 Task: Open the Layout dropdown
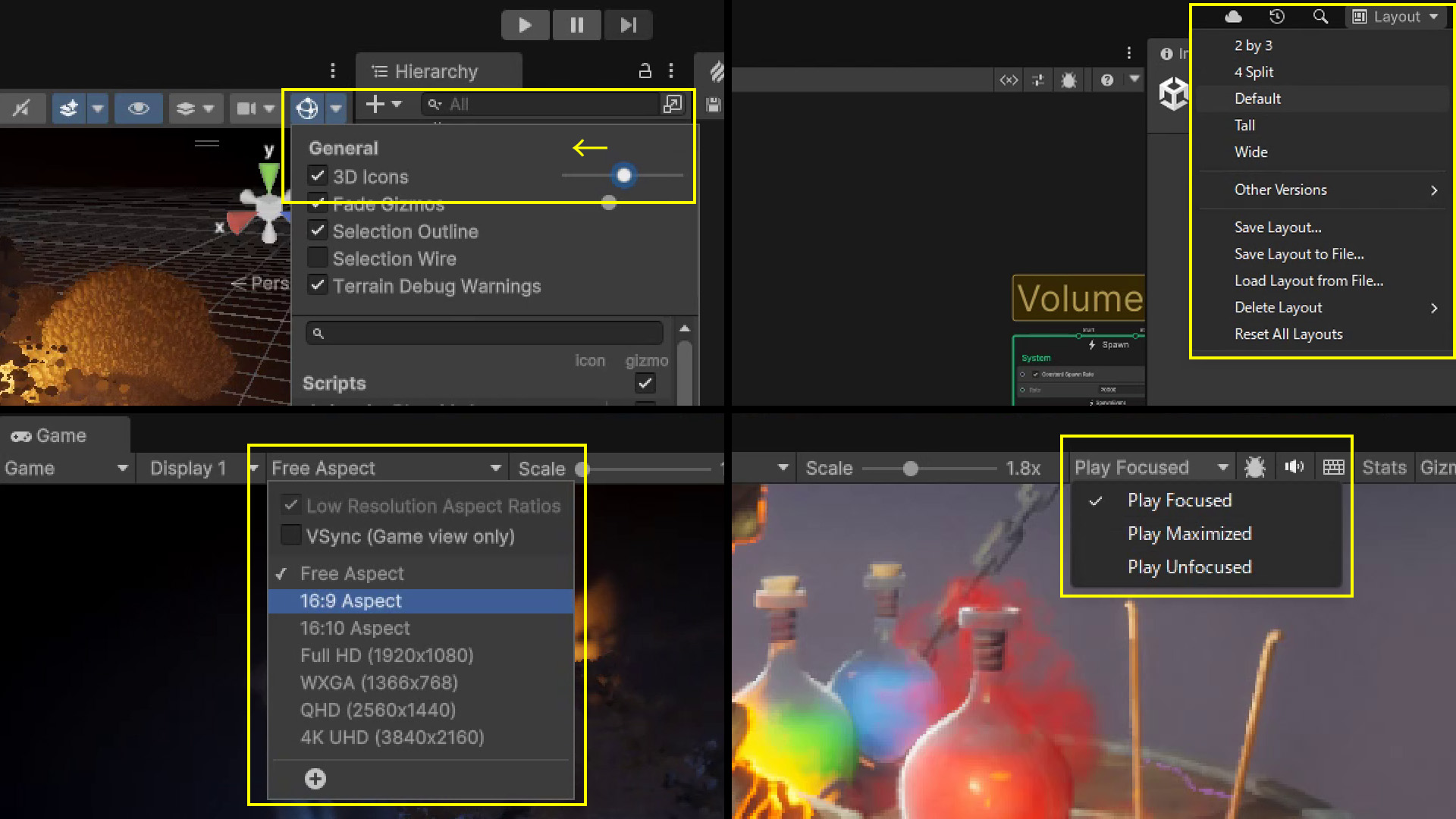1395,17
